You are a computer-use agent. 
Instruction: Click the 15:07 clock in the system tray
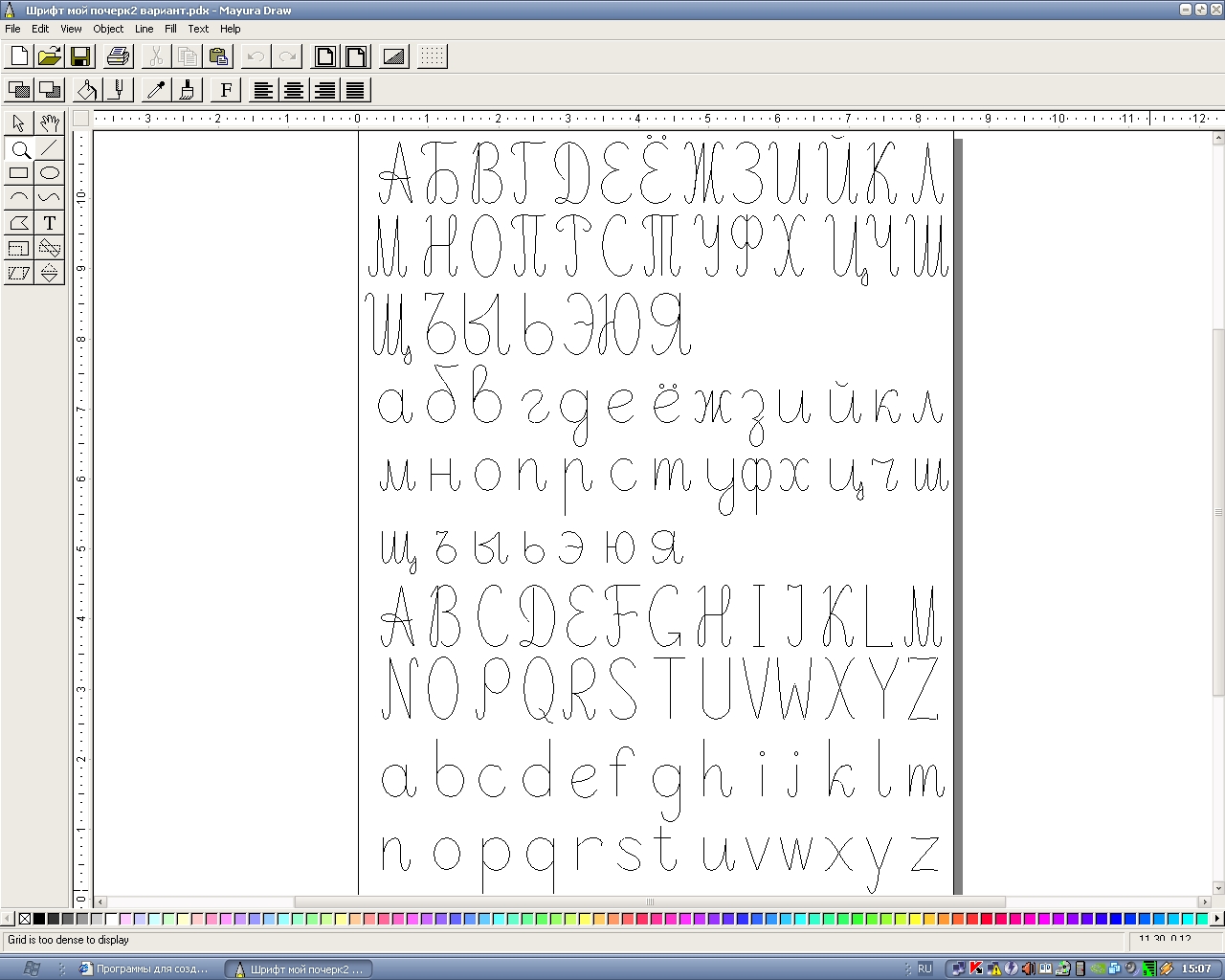pos(1196,969)
